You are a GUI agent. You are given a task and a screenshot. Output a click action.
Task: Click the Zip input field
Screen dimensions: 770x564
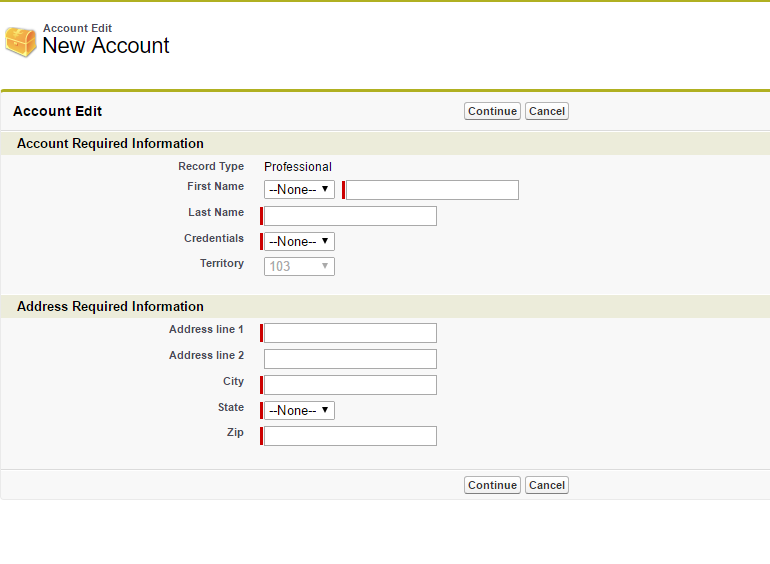point(350,436)
